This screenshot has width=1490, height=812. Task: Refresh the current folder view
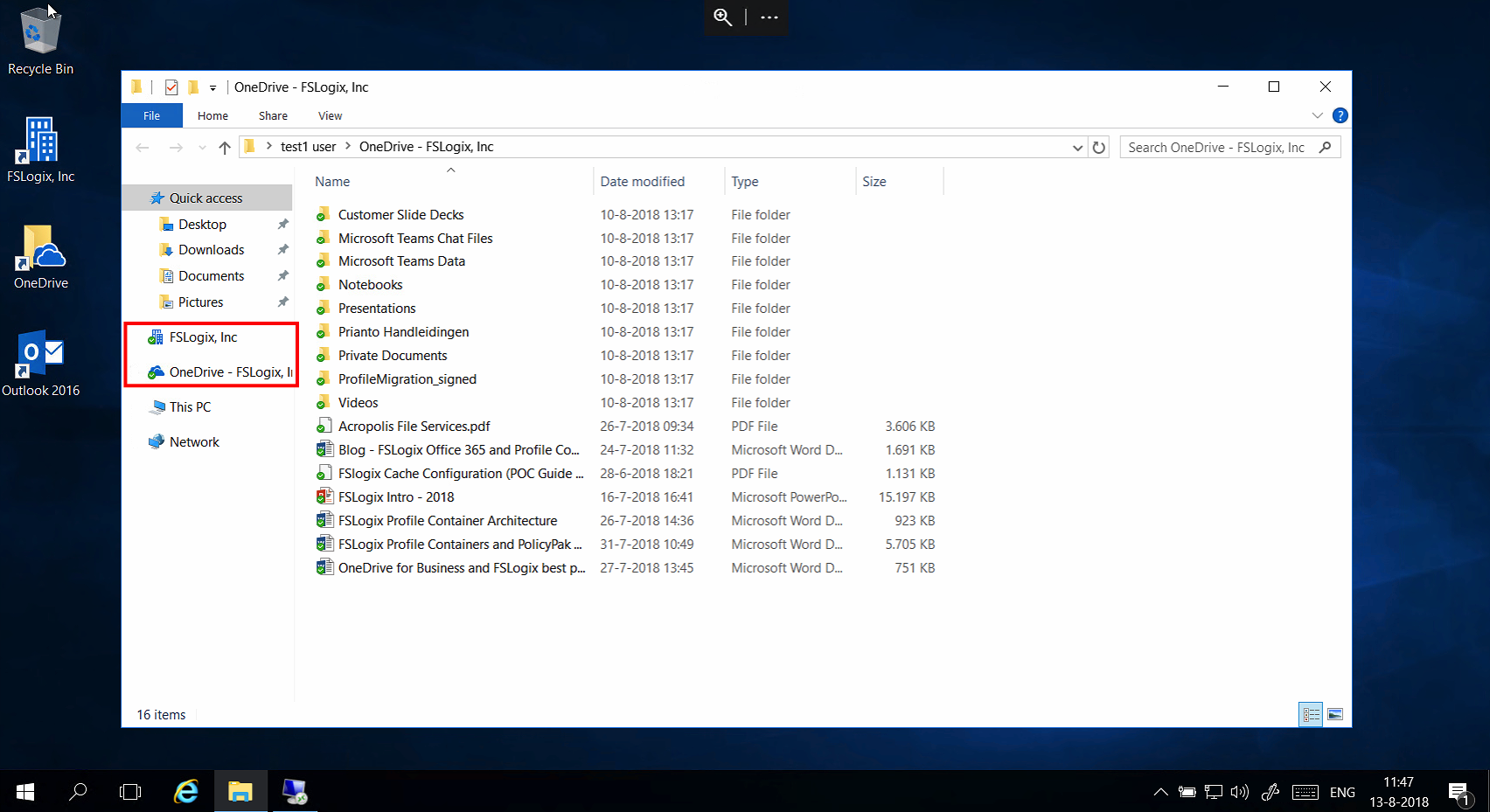tap(1099, 148)
